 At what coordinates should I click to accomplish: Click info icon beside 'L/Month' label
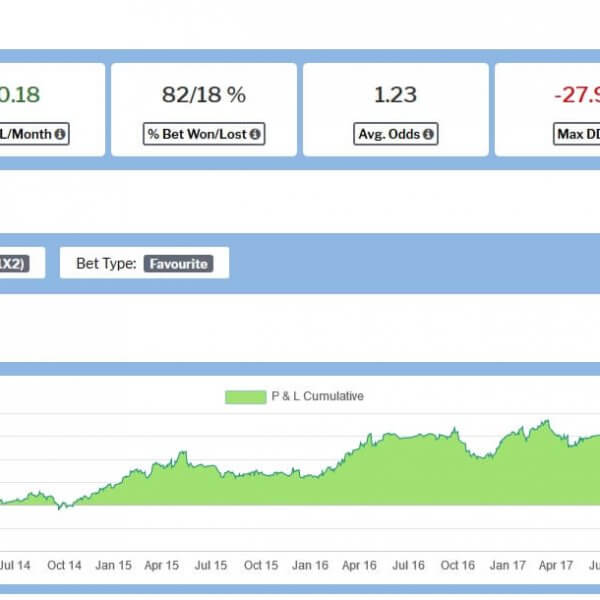click(x=60, y=134)
